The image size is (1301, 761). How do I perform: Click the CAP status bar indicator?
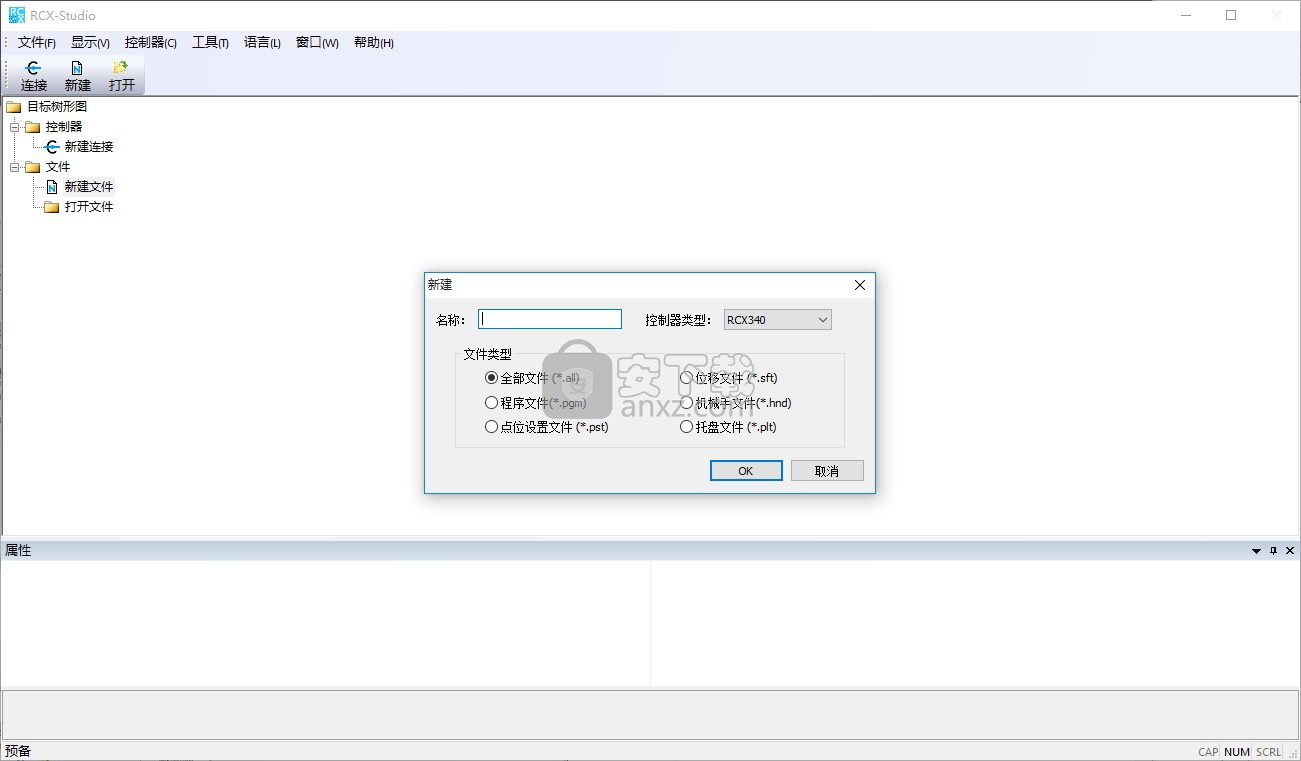[1208, 753]
